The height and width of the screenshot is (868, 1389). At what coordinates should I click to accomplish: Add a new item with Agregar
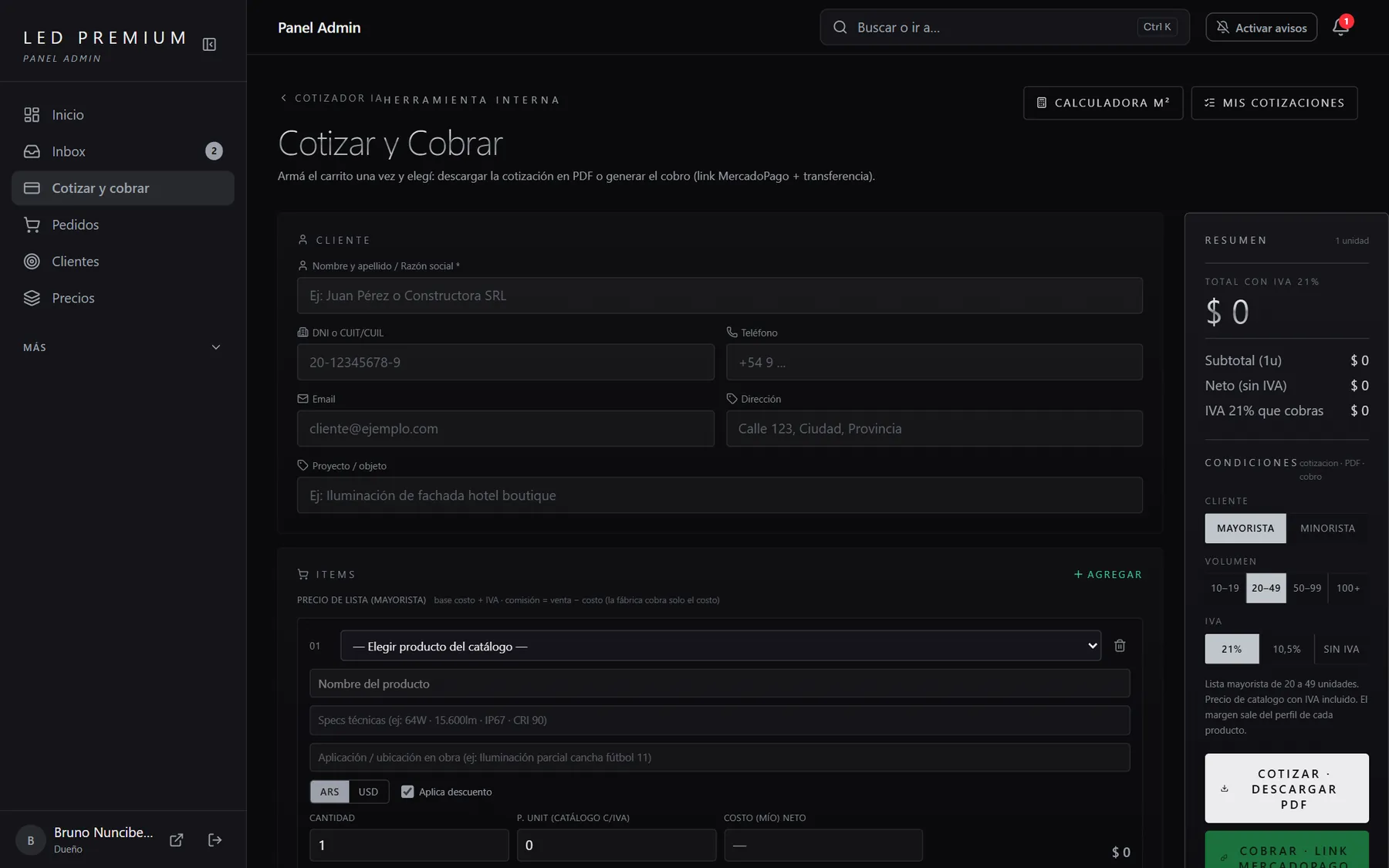[x=1107, y=575]
